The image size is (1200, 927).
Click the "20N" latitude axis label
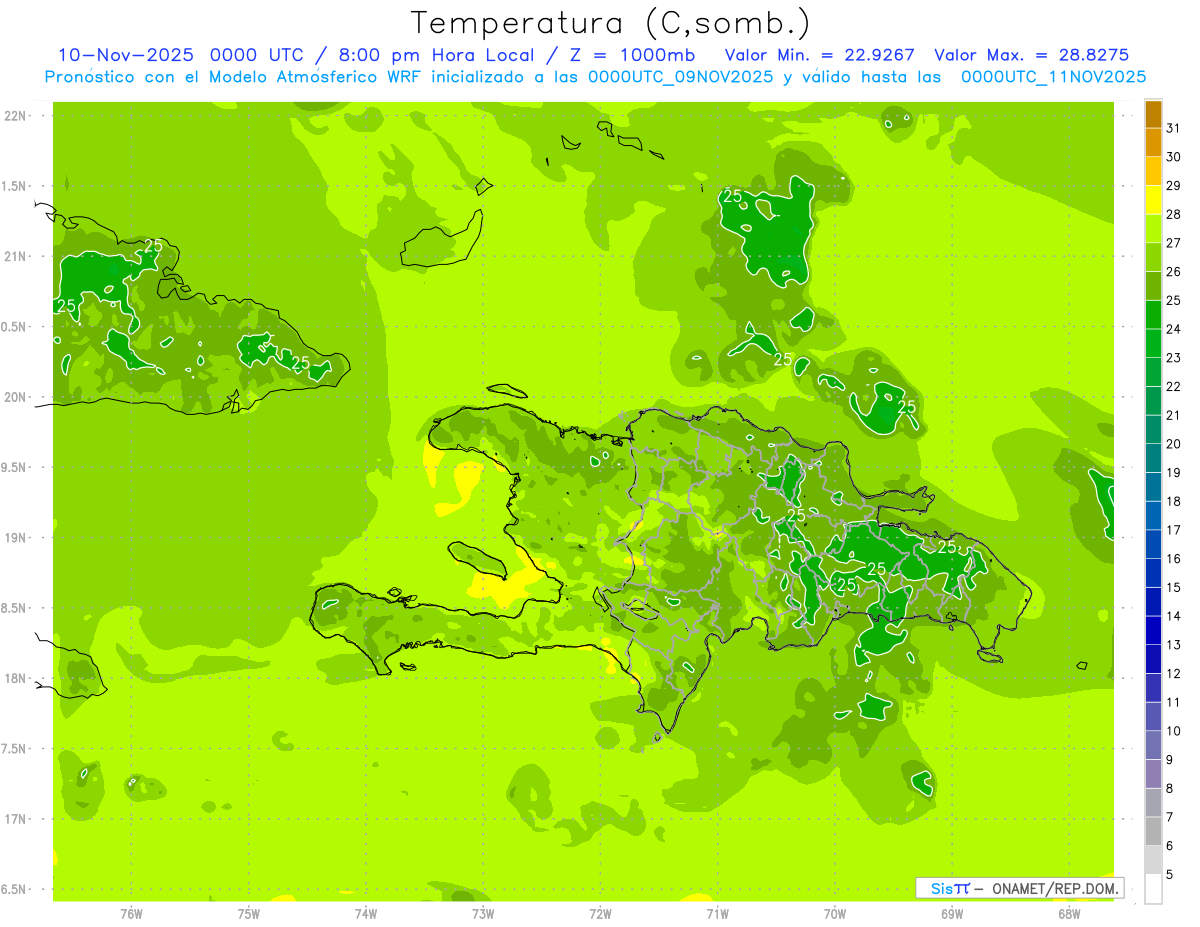(15, 397)
